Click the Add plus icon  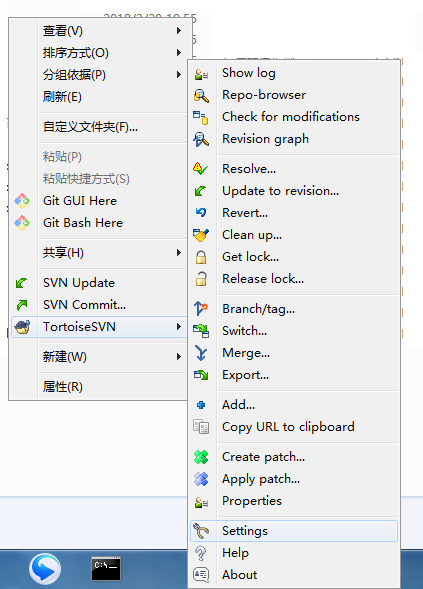coord(201,405)
